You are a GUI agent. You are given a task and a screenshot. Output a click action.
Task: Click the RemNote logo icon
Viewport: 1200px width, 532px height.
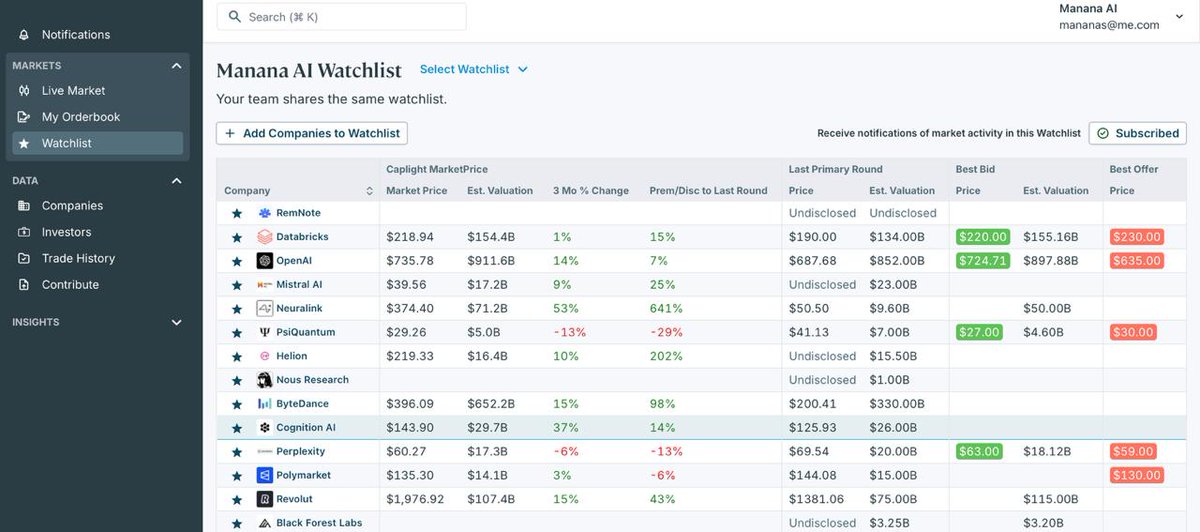(265, 213)
